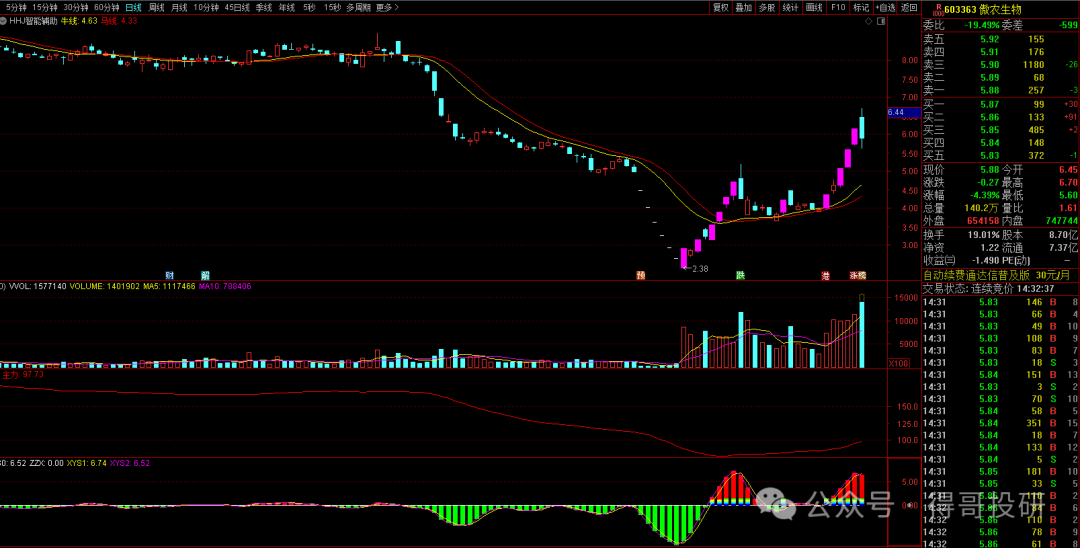This screenshot has width=1080, height=548.
Task: Select the 周线 weekly chart tab
Action: (156, 8)
